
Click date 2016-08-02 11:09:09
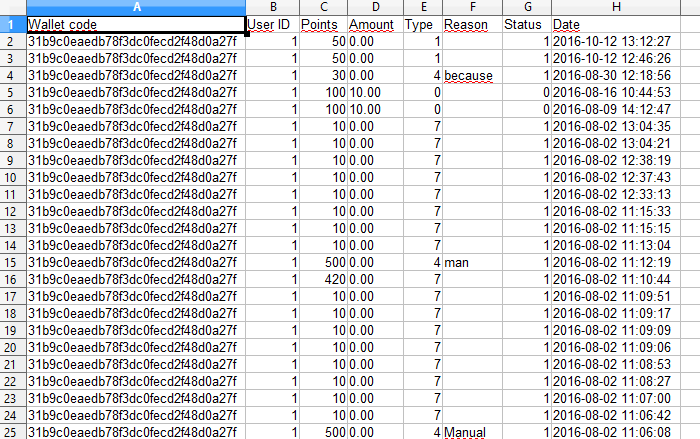click(616, 330)
